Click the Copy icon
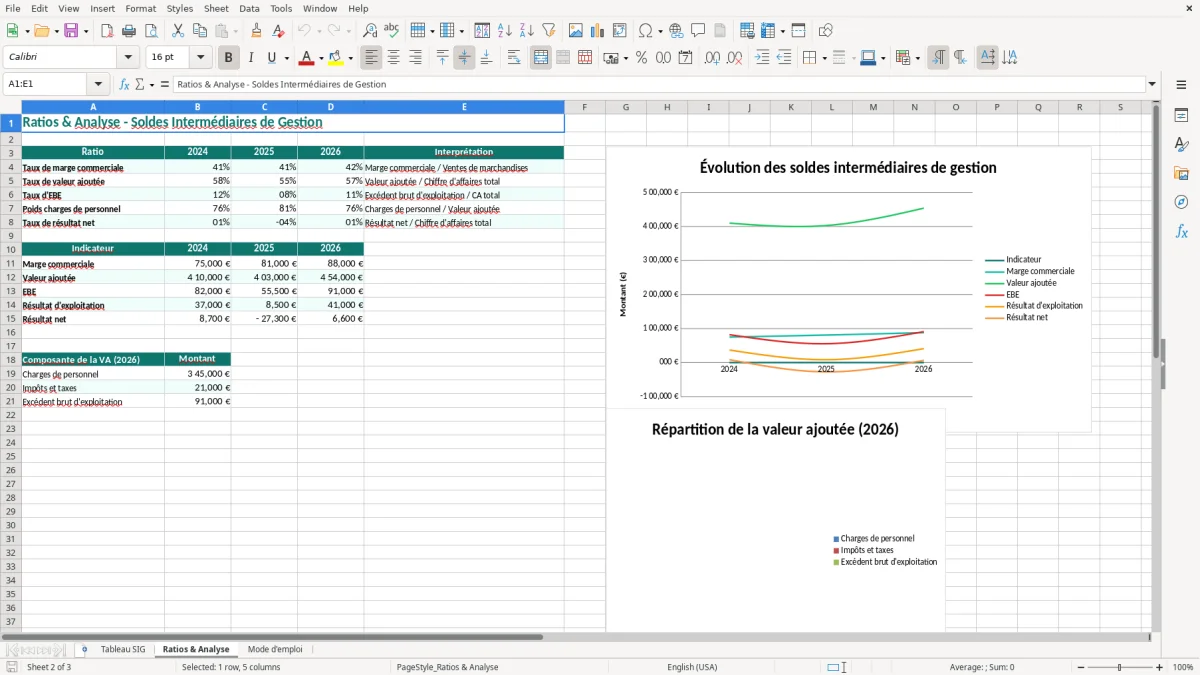Screen dimensions: 1200x675 [200, 31]
